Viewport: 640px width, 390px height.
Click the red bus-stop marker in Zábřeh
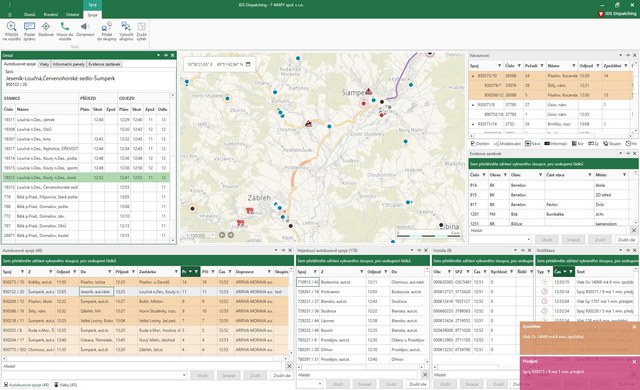coord(249,211)
